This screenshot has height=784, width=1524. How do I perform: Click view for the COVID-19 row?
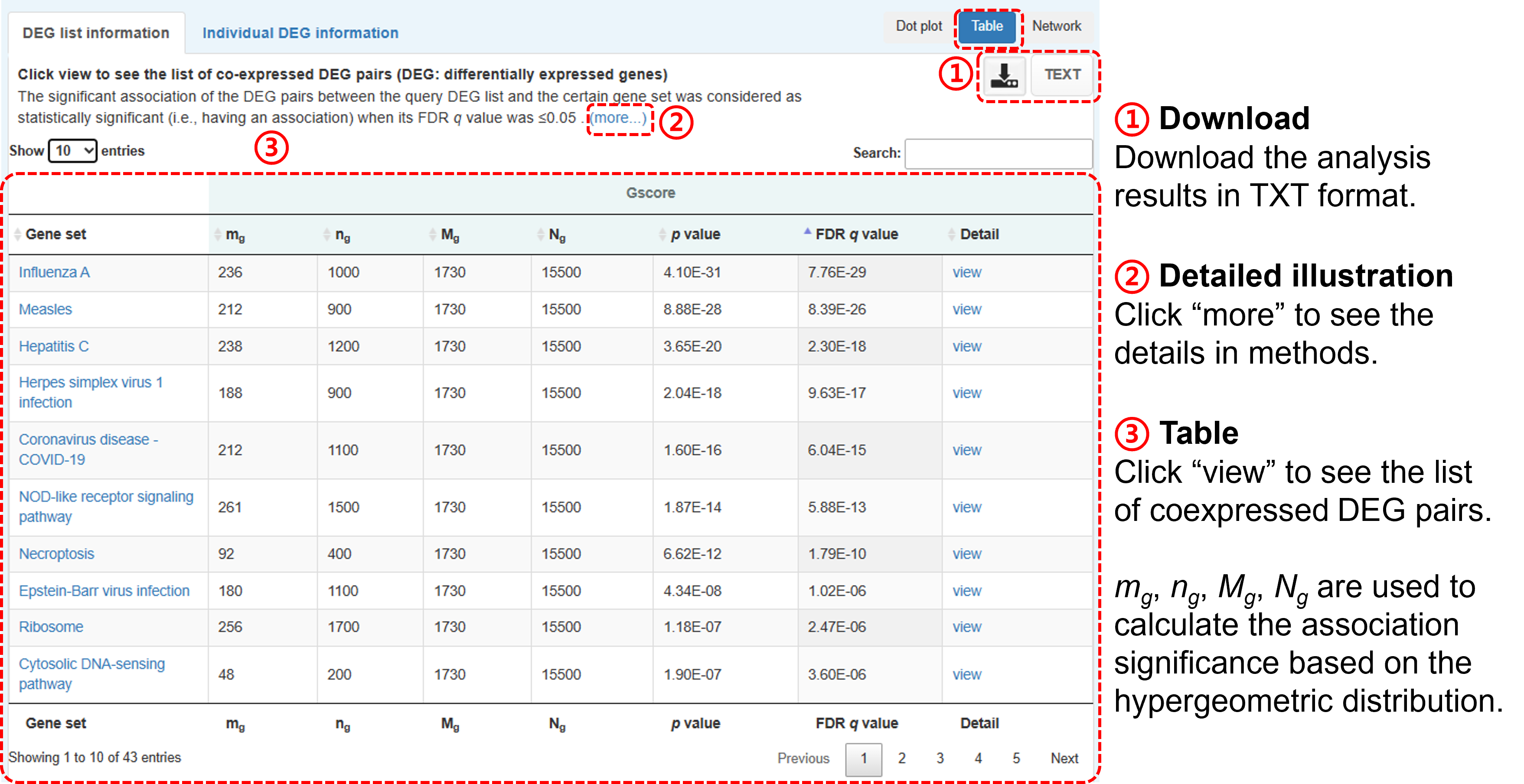point(967,451)
